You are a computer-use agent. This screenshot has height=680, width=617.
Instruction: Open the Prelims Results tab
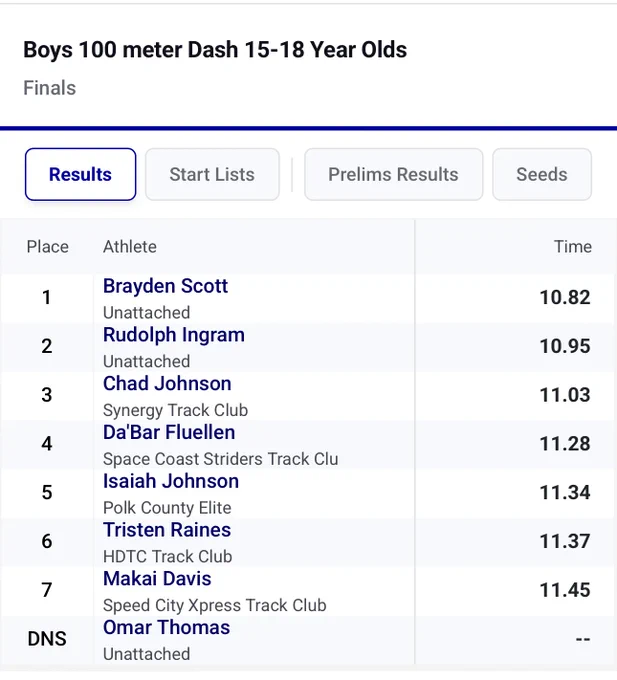click(393, 174)
